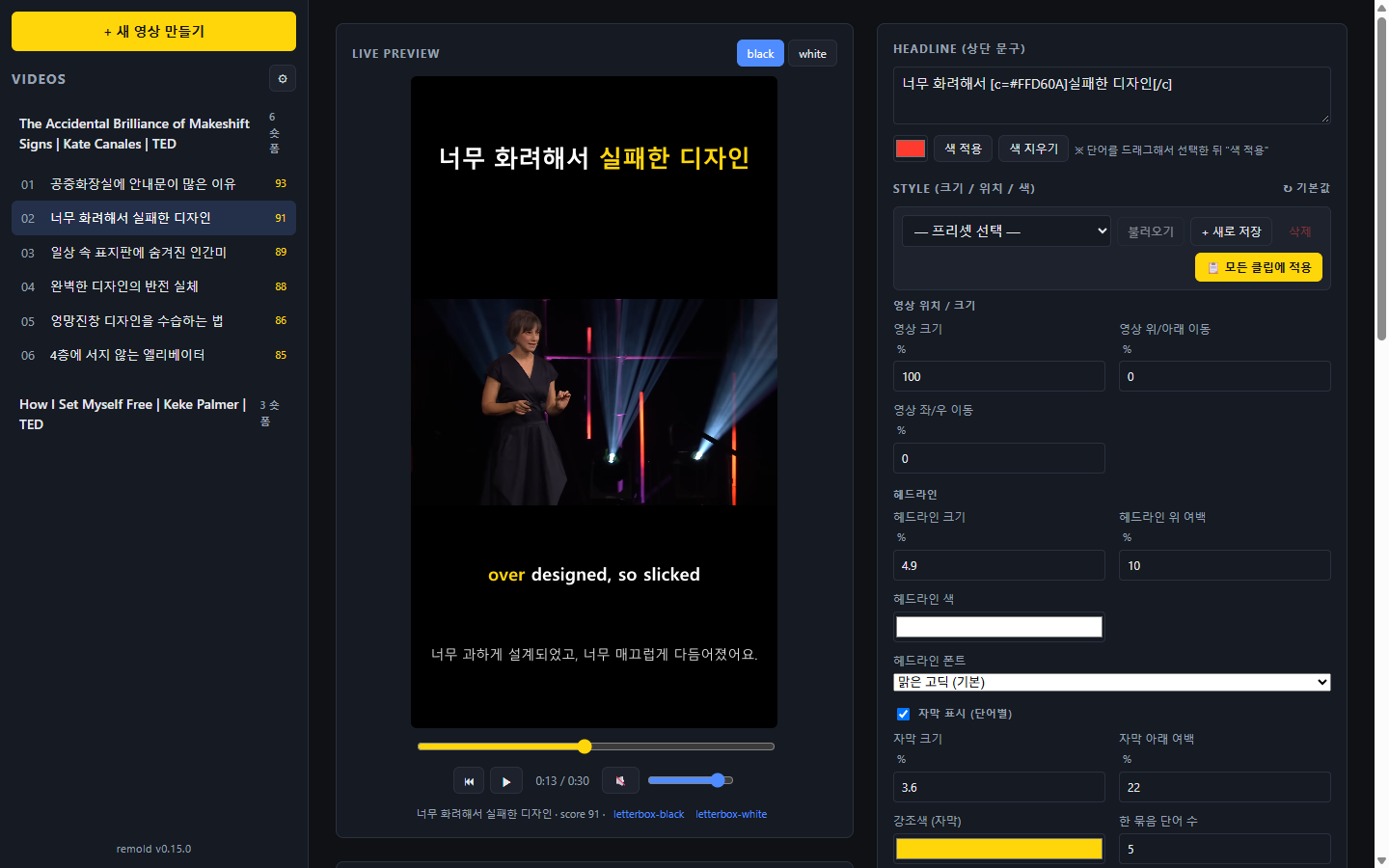Click the 헤드라인 크기 field showing 4.9
Viewport: 1389px width, 868px height.
pyautogui.click(x=999, y=565)
